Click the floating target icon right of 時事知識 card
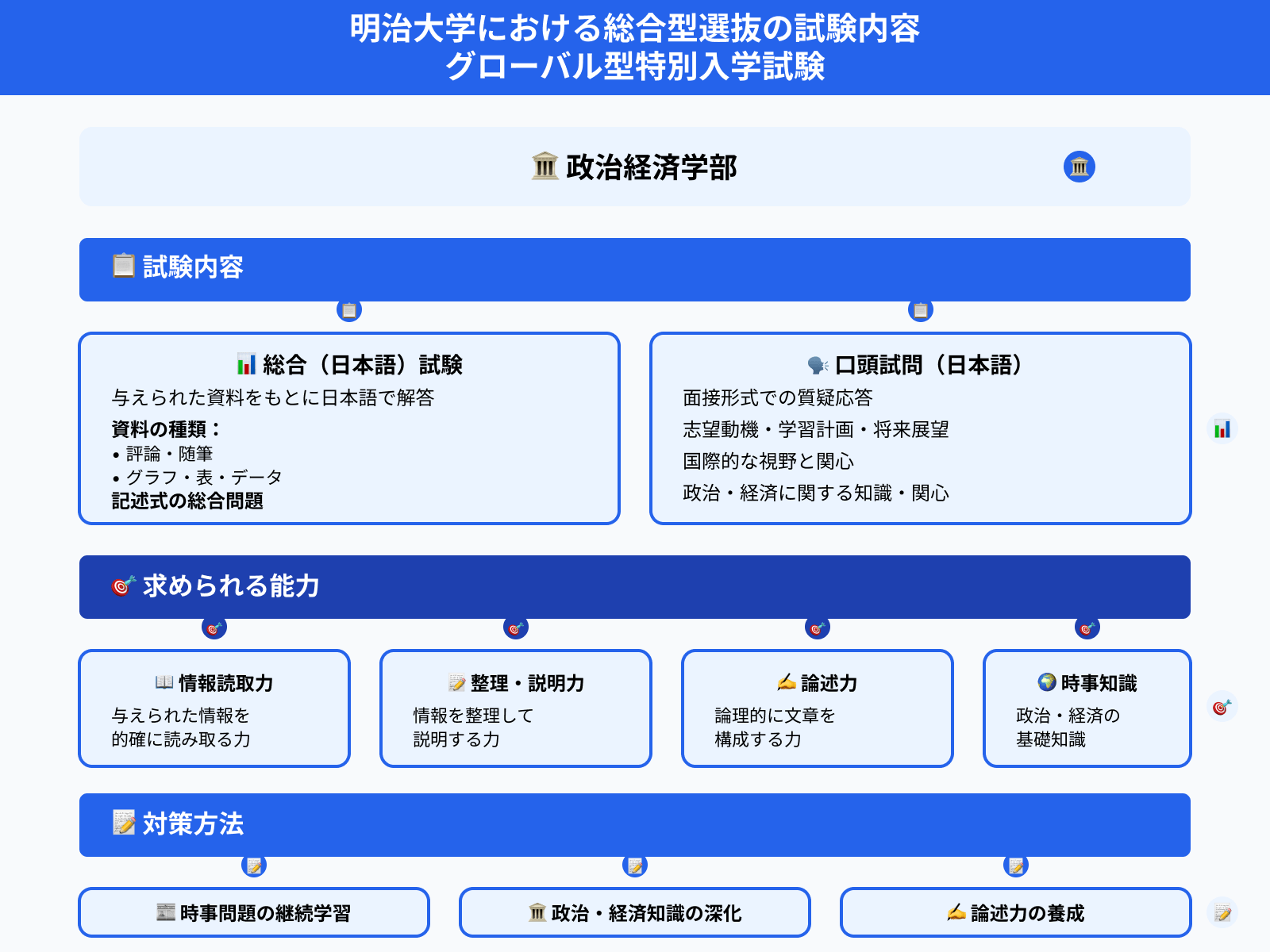Viewport: 1270px width, 952px height. point(1222,706)
